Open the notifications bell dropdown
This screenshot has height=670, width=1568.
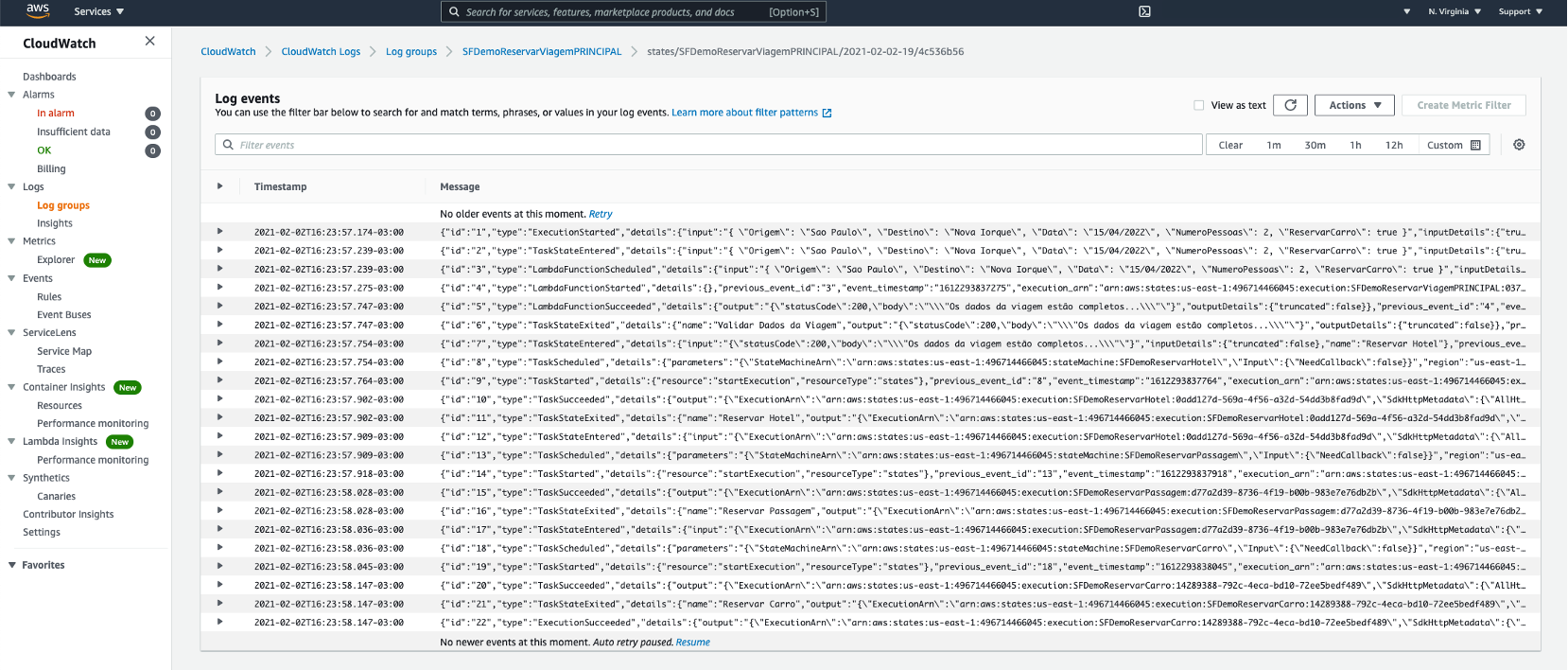click(1406, 11)
